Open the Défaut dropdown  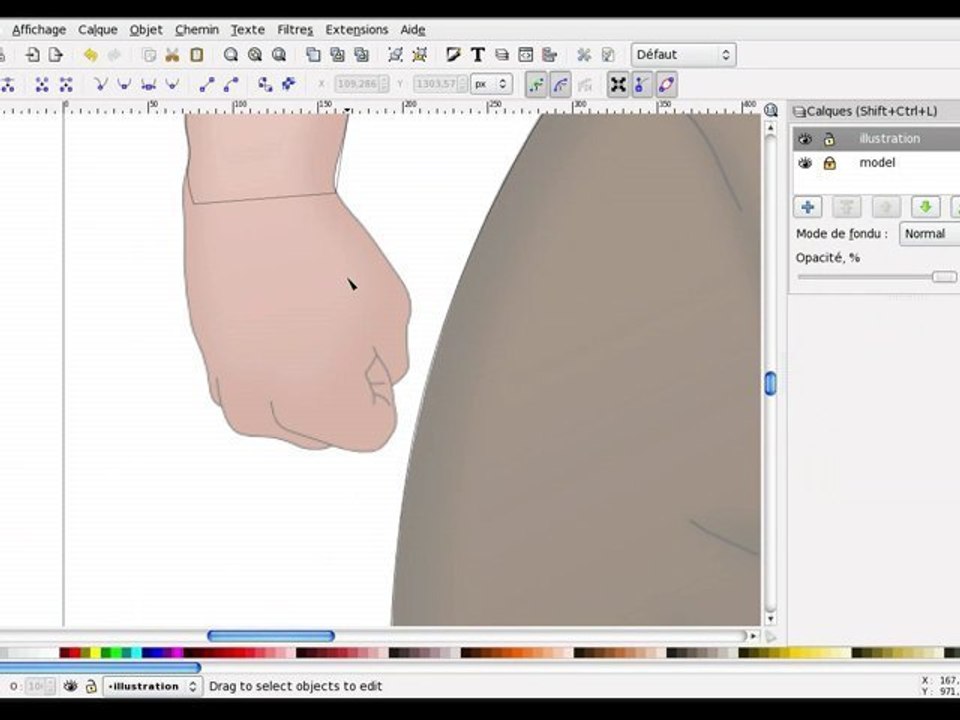pyautogui.click(x=684, y=55)
